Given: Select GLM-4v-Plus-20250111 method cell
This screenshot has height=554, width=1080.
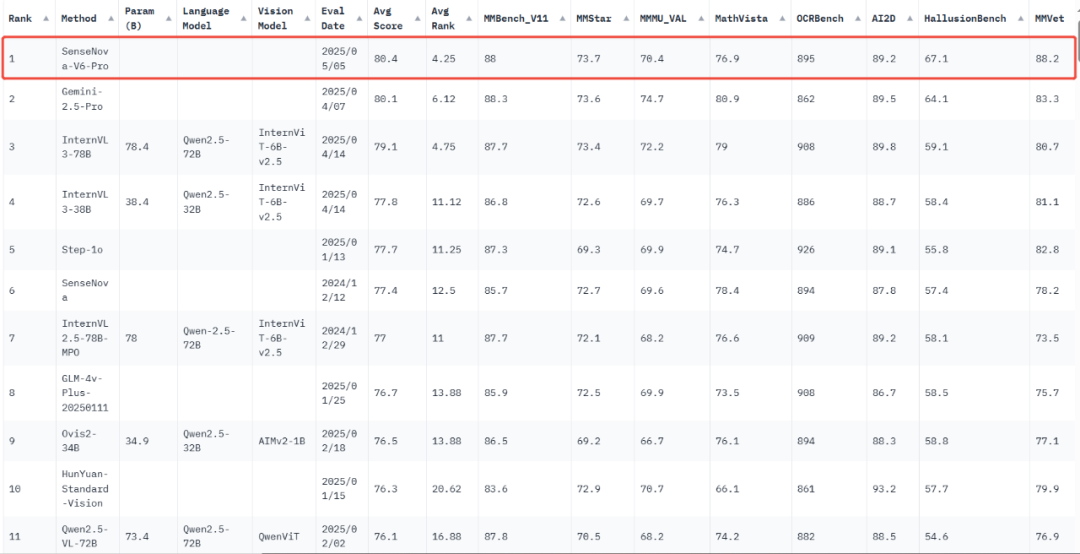Looking at the screenshot, I should pyautogui.click(x=85, y=393).
